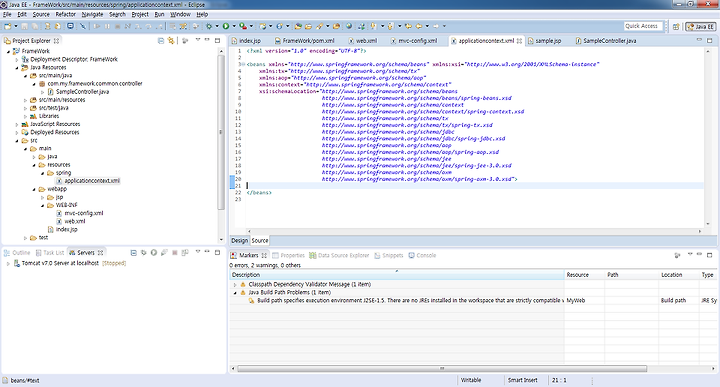Open the Properties view tab
Screen dimensions: 720x387
click(x=288, y=255)
